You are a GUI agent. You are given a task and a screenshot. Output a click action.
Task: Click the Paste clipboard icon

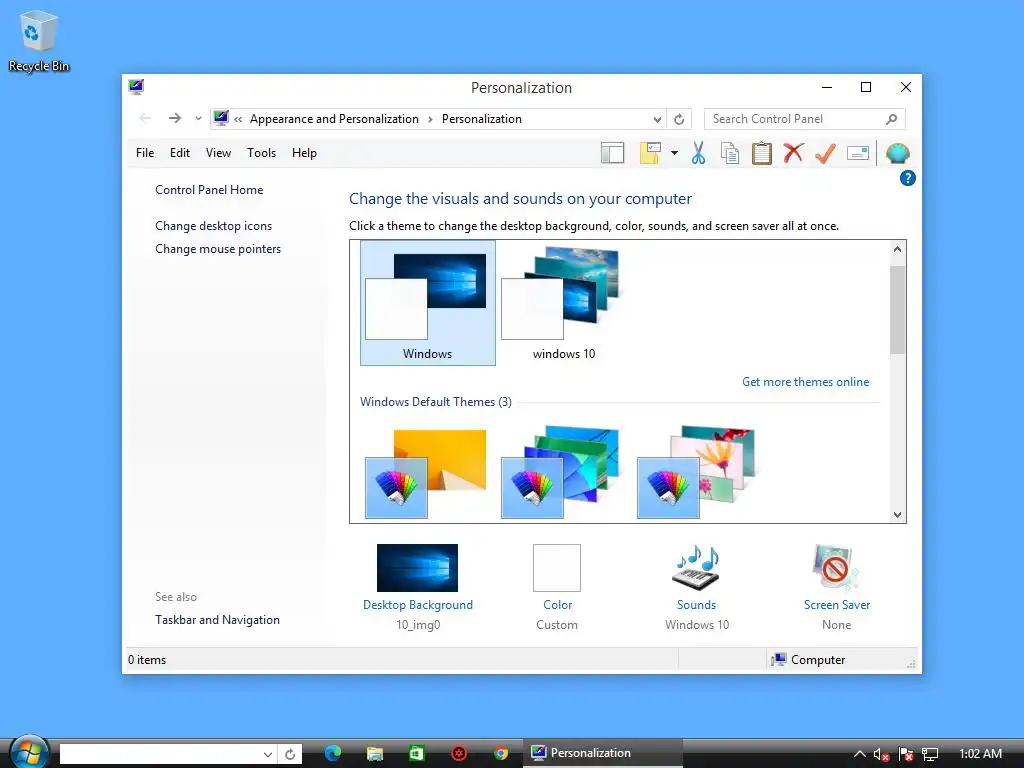coord(761,153)
